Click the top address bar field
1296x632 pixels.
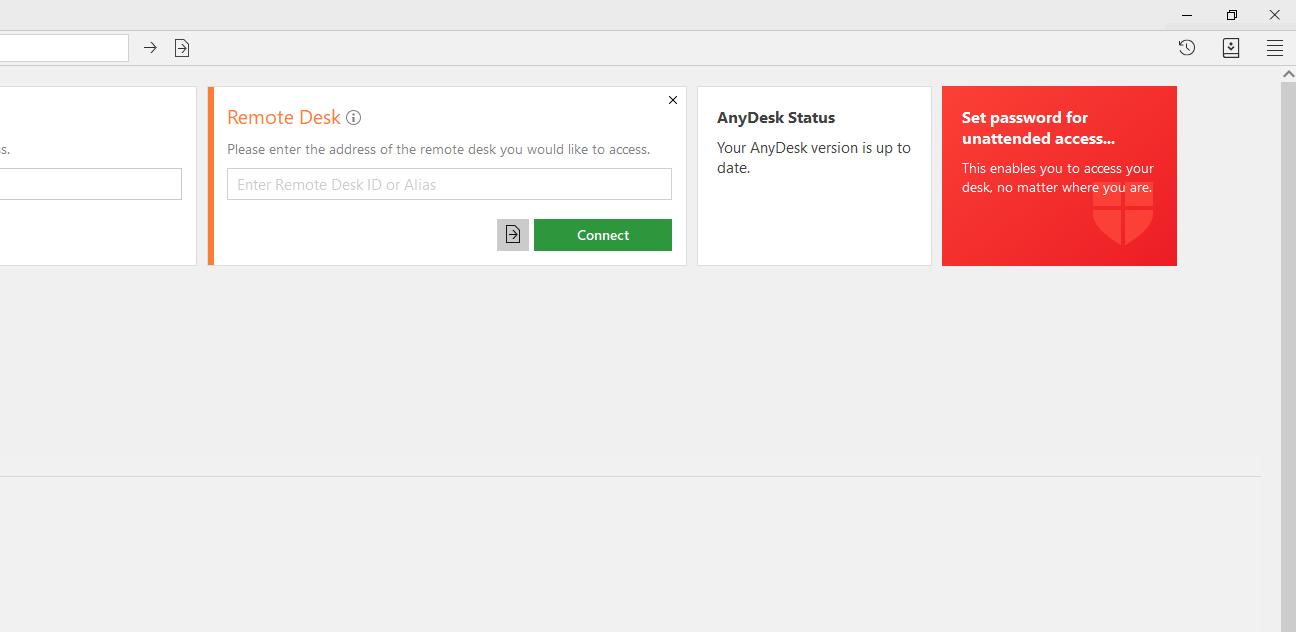64,48
